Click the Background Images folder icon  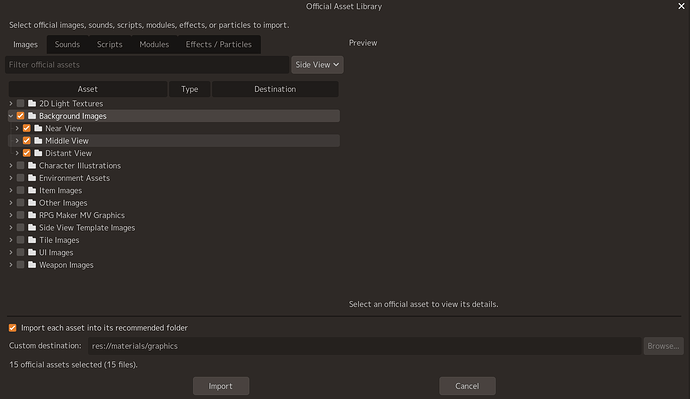point(32,116)
